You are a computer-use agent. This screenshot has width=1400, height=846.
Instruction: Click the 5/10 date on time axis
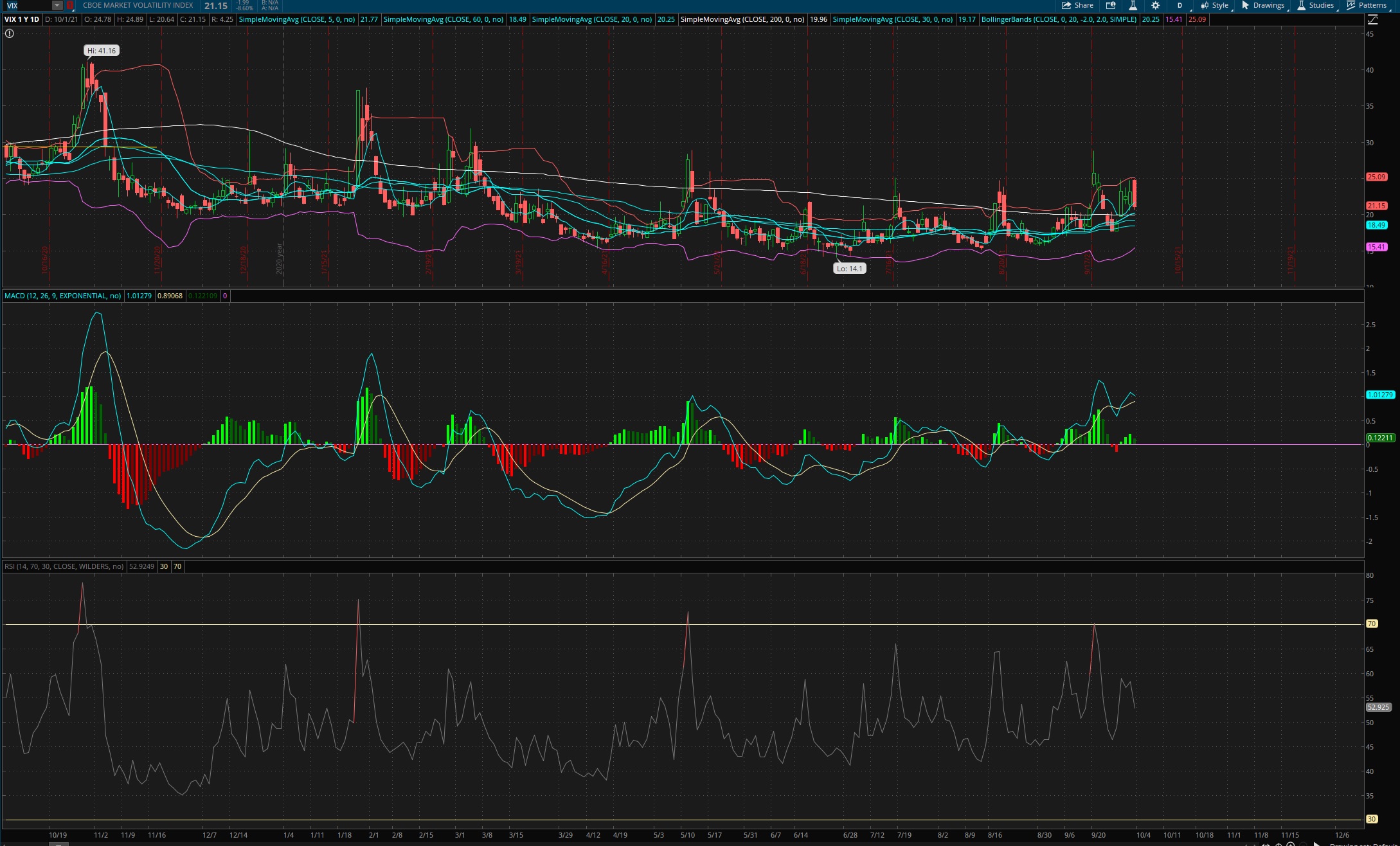pyautogui.click(x=687, y=835)
